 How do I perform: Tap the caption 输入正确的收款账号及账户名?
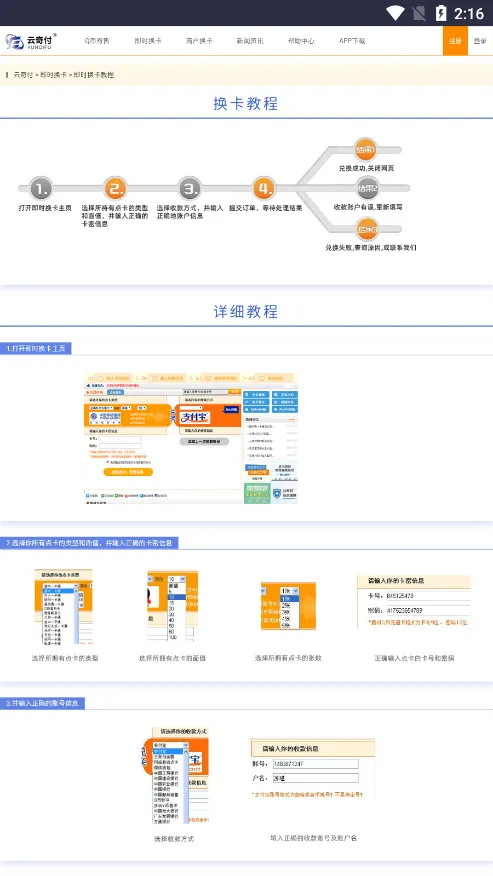click(x=314, y=837)
